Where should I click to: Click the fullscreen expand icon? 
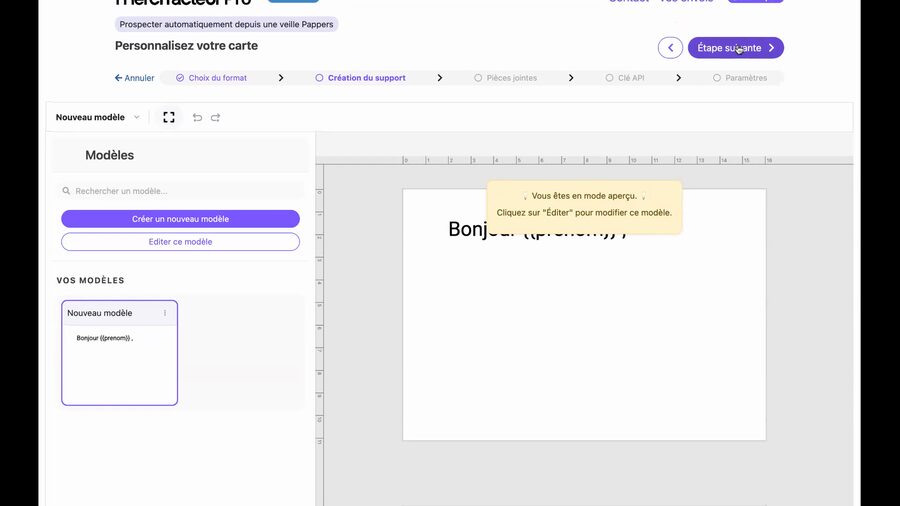click(169, 117)
